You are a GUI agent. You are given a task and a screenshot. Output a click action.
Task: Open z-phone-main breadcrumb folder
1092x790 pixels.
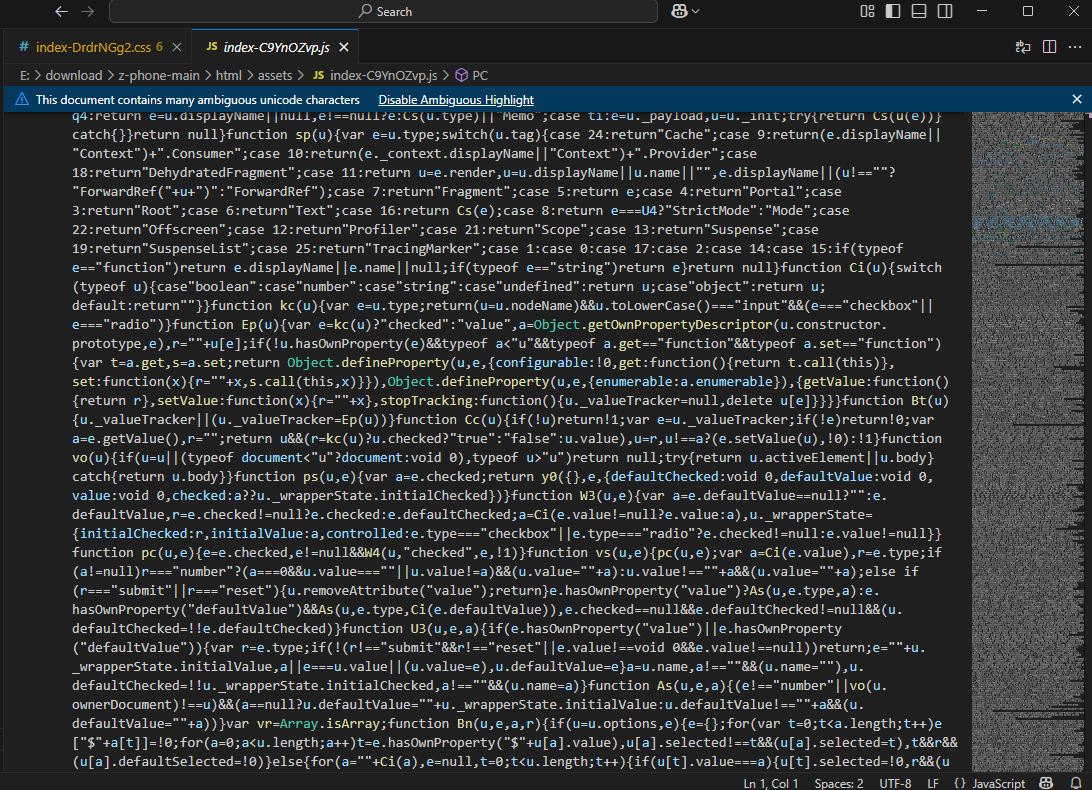click(159, 75)
